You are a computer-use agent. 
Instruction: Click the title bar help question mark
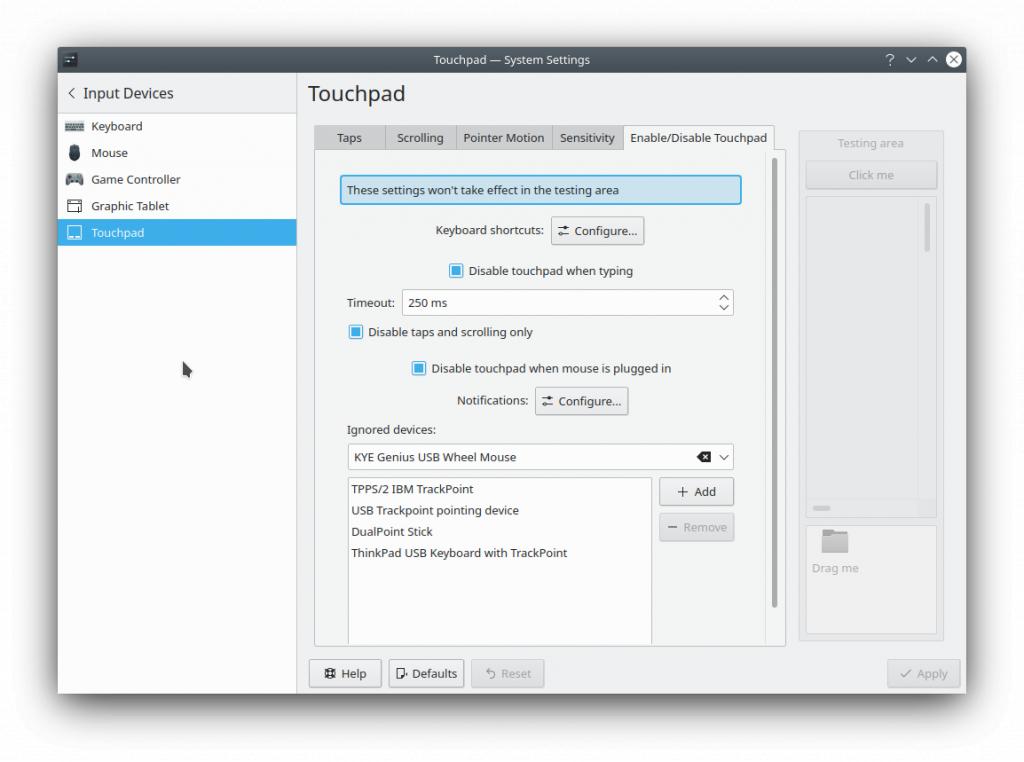click(890, 60)
